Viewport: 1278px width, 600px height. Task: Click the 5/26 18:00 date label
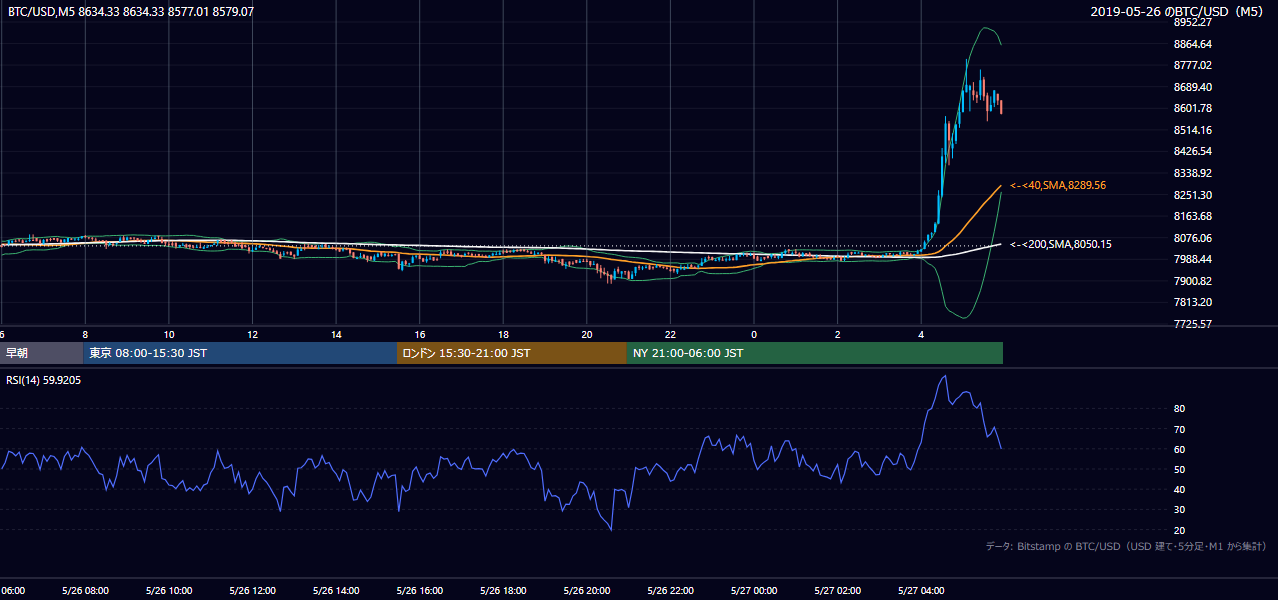click(502, 591)
